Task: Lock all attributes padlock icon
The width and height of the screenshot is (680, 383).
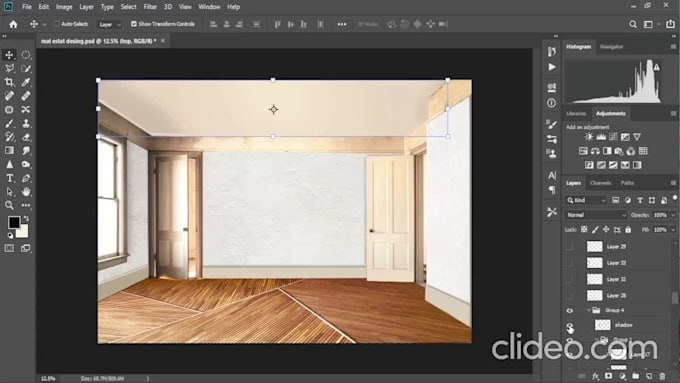Action: [x=628, y=229]
